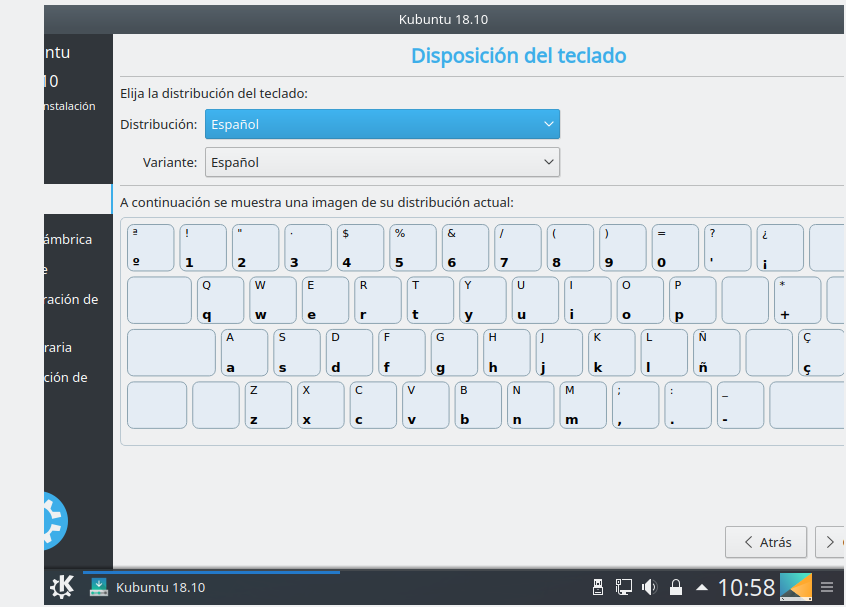Open removable devices tray icon
Image resolution: width=846 pixels, height=607 pixels.
pyautogui.click(x=598, y=587)
